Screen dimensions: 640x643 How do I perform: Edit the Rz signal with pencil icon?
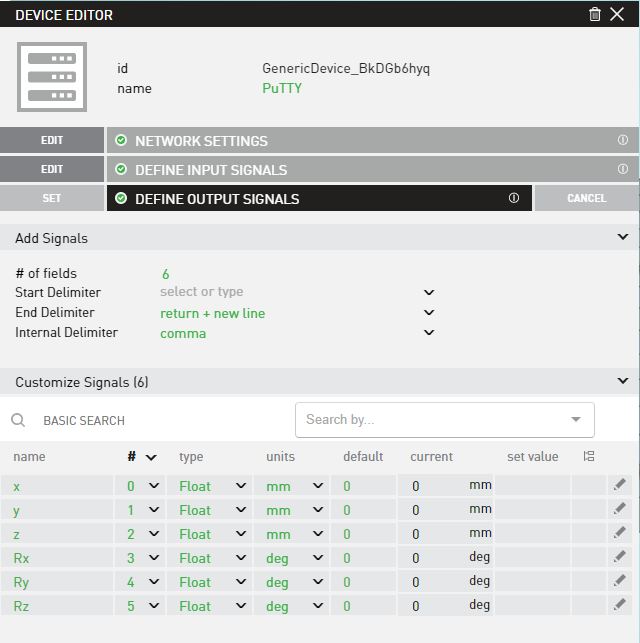[620, 605]
